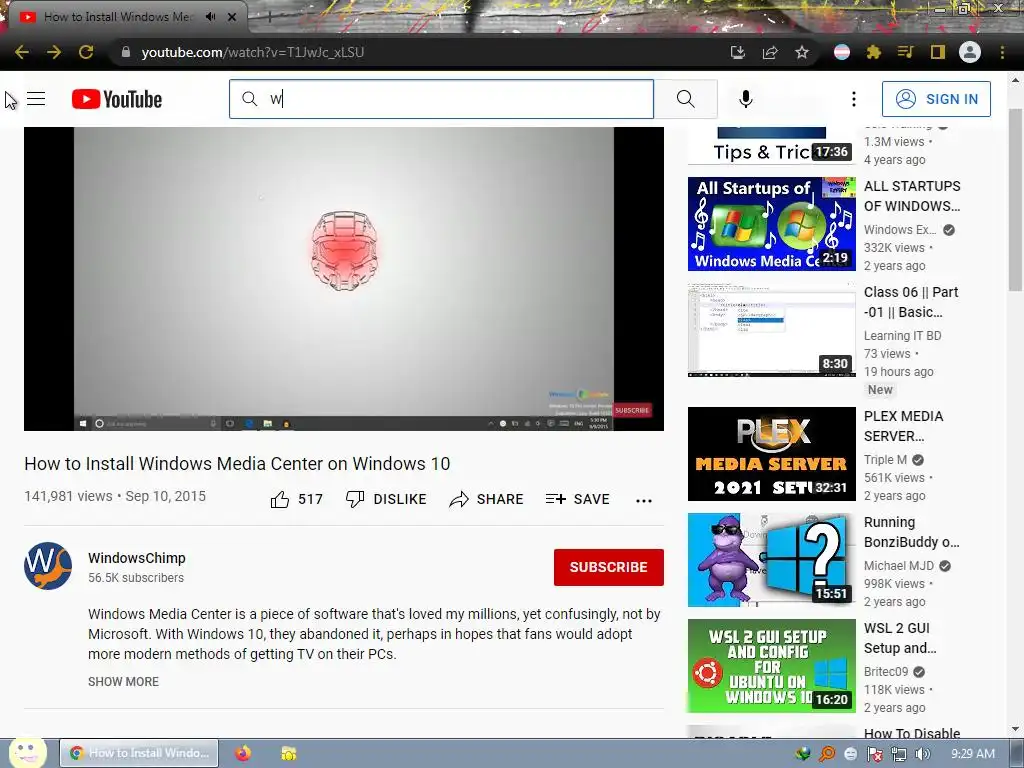The height and width of the screenshot is (768, 1024).
Task: Click Michael MJD channel name
Action: pos(899,566)
